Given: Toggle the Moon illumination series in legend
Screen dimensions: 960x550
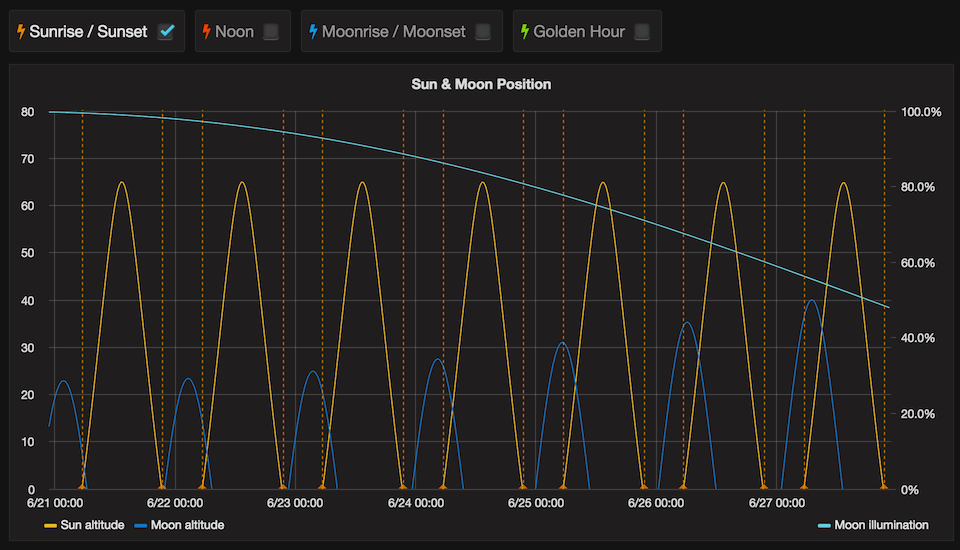Looking at the screenshot, I should (x=881, y=525).
